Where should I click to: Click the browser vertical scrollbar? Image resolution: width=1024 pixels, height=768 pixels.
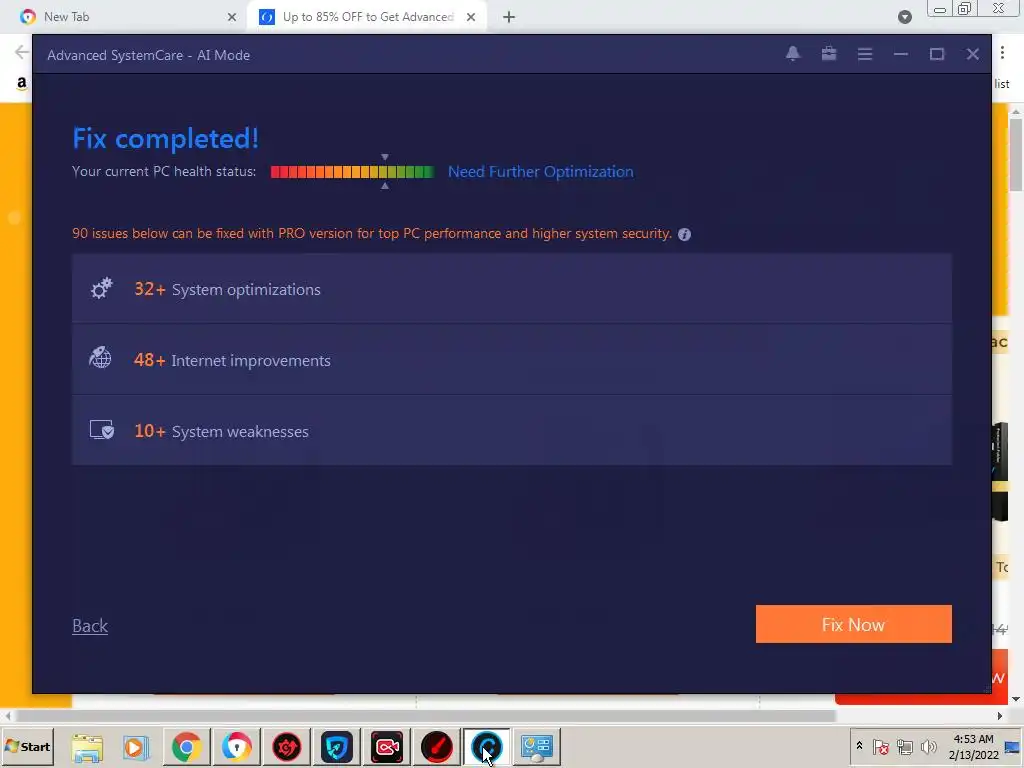pos(1016,155)
